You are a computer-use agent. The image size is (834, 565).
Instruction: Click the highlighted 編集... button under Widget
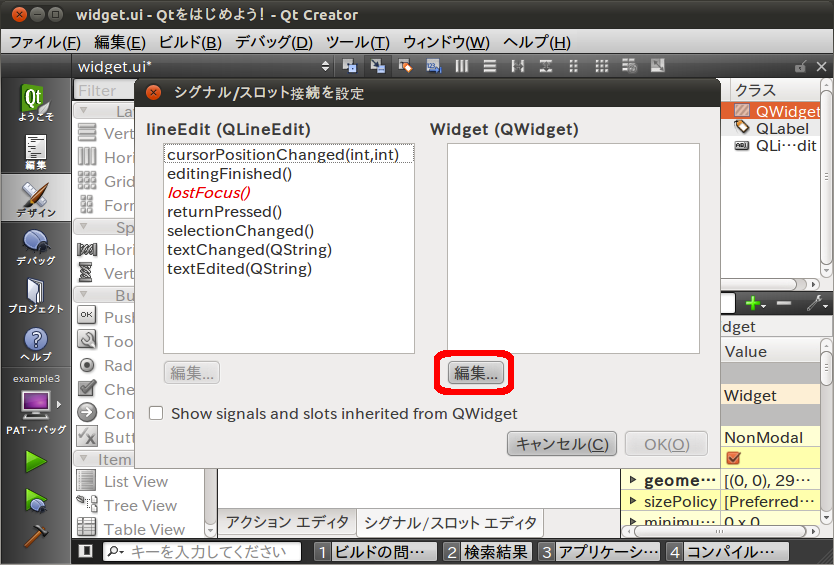click(476, 373)
